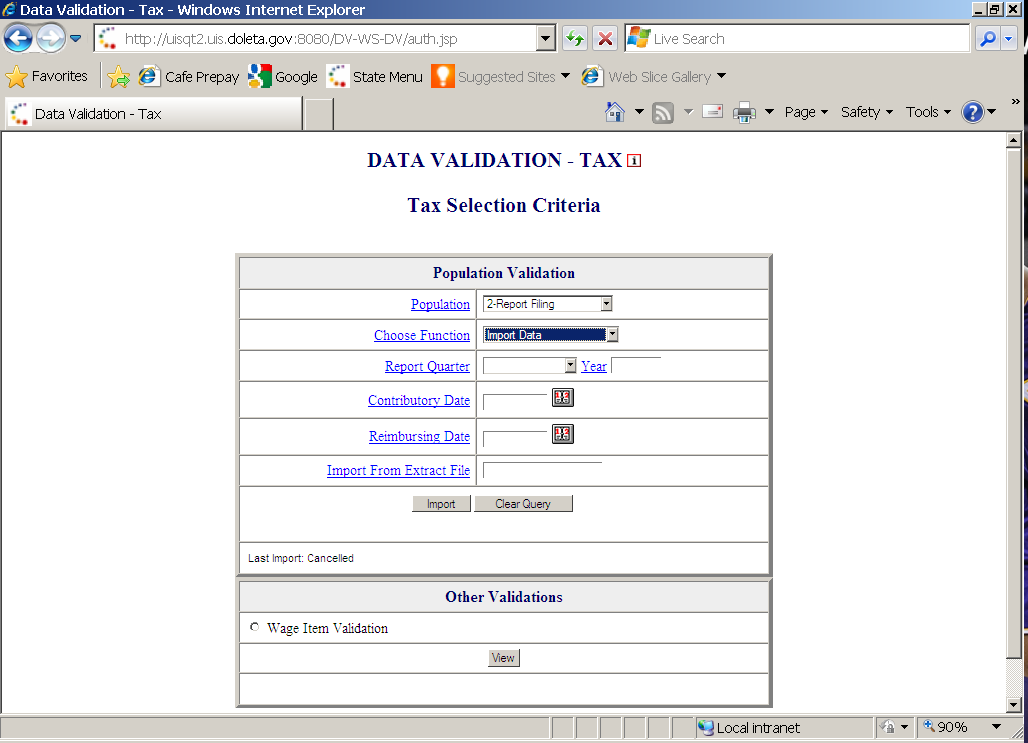Click the red info icon beside TAX title
Viewport: 1028px width, 743px height.
tap(633, 161)
